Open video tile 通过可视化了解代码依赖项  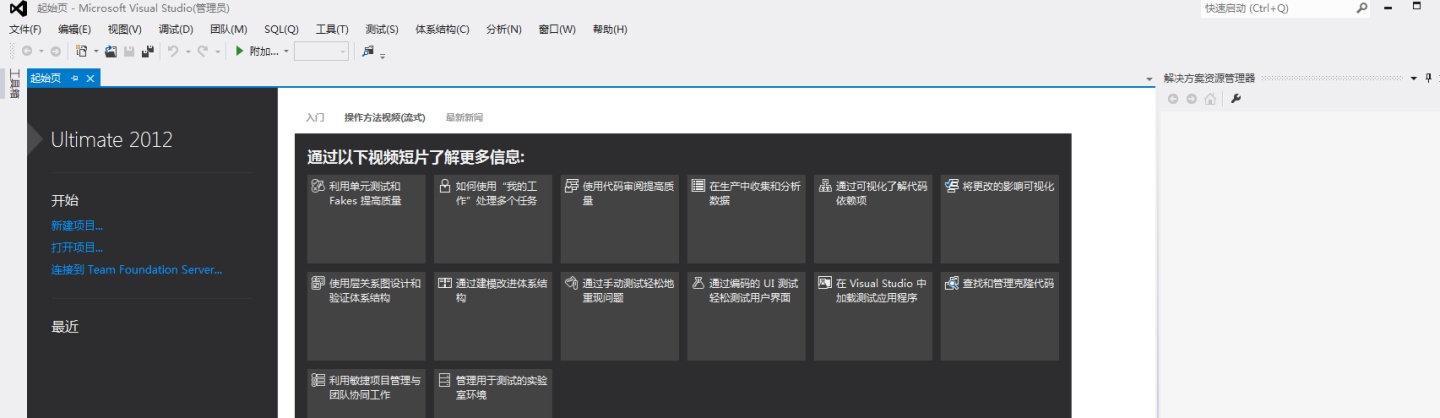pyautogui.click(x=873, y=217)
